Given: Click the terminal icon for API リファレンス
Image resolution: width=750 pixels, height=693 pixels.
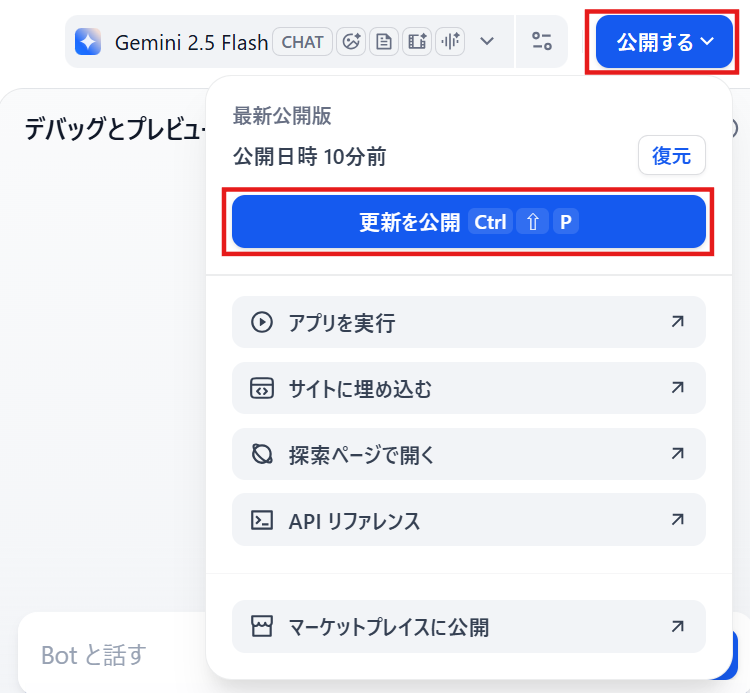Looking at the screenshot, I should click(x=262, y=520).
